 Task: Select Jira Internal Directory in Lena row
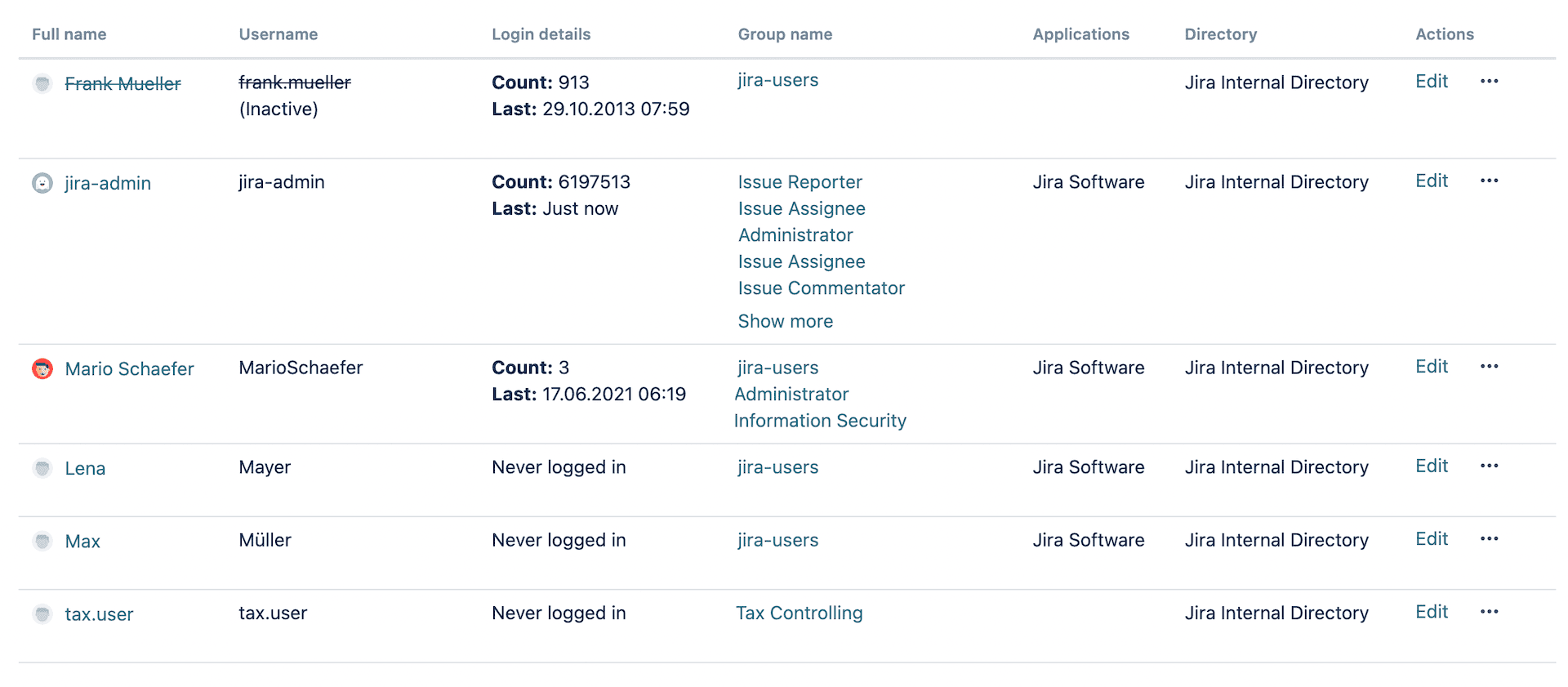pos(1276,467)
